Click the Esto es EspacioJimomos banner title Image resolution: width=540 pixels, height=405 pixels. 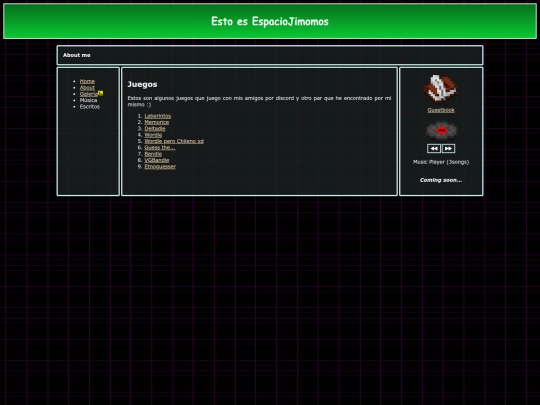click(x=270, y=21)
